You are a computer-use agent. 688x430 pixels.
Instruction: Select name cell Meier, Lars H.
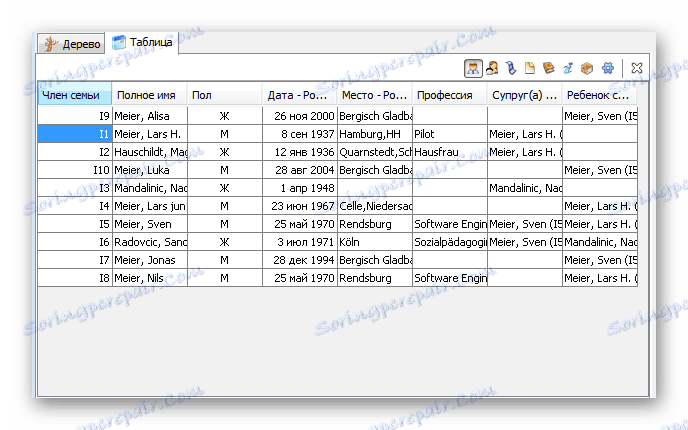click(150, 134)
